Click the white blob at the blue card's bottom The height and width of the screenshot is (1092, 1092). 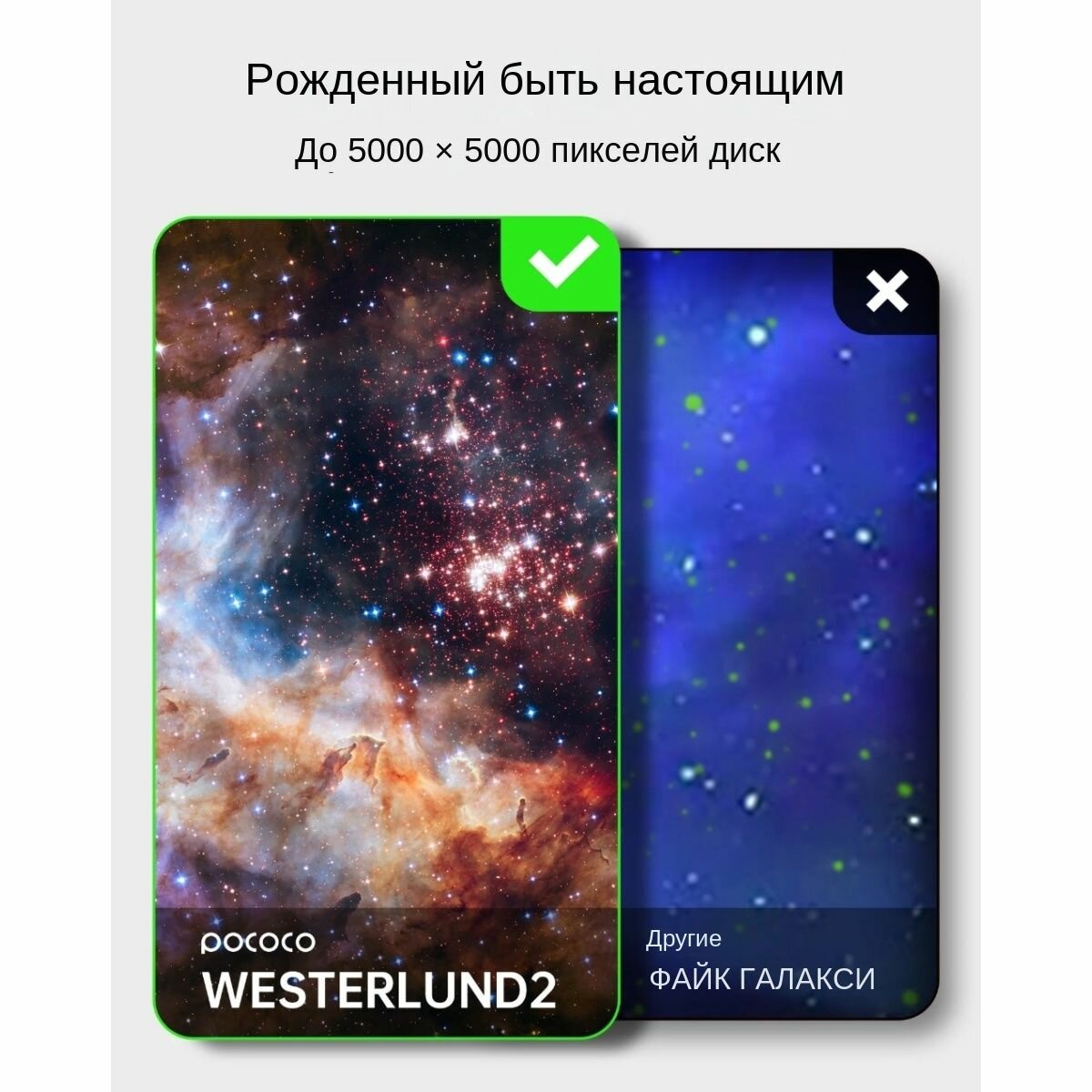coord(752,801)
